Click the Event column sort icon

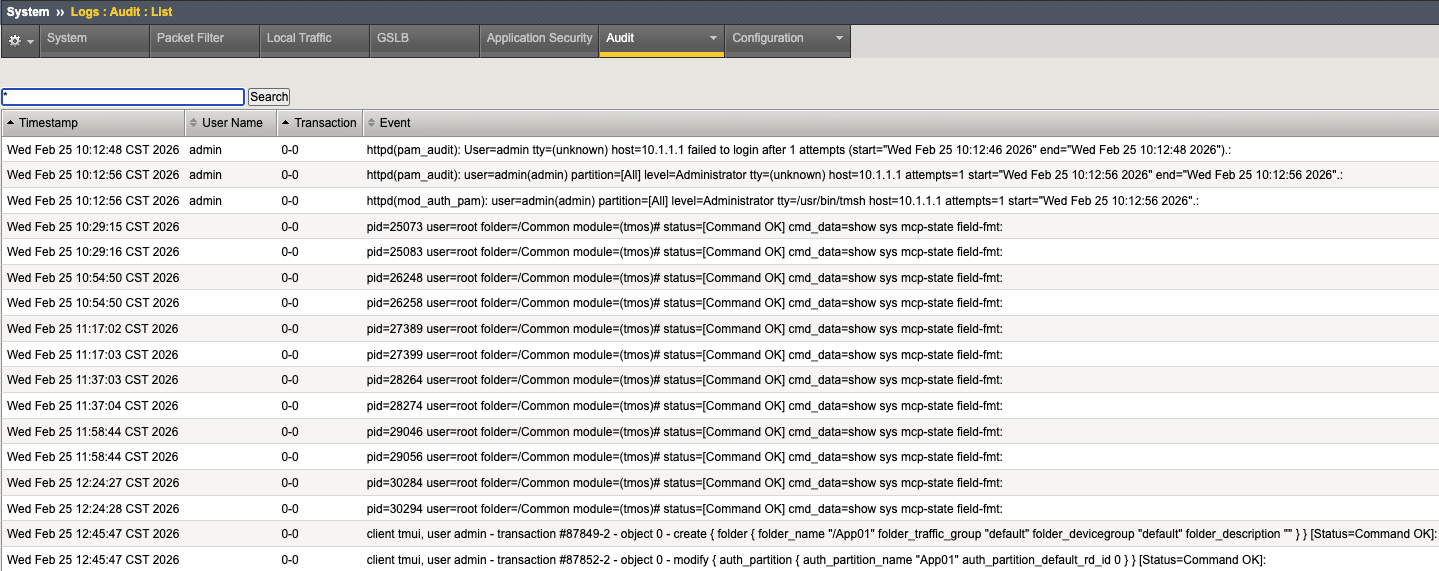pos(371,123)
